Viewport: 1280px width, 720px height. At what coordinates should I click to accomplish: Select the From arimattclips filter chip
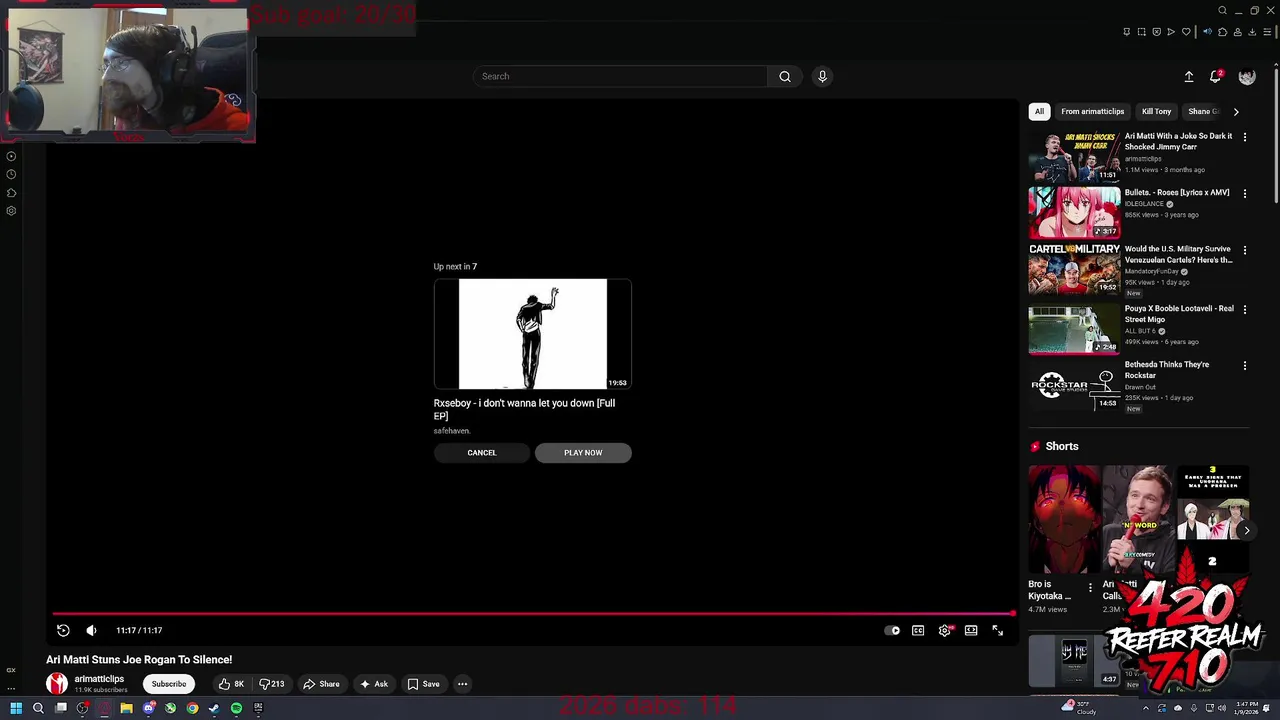click(x=1093, y=112)
